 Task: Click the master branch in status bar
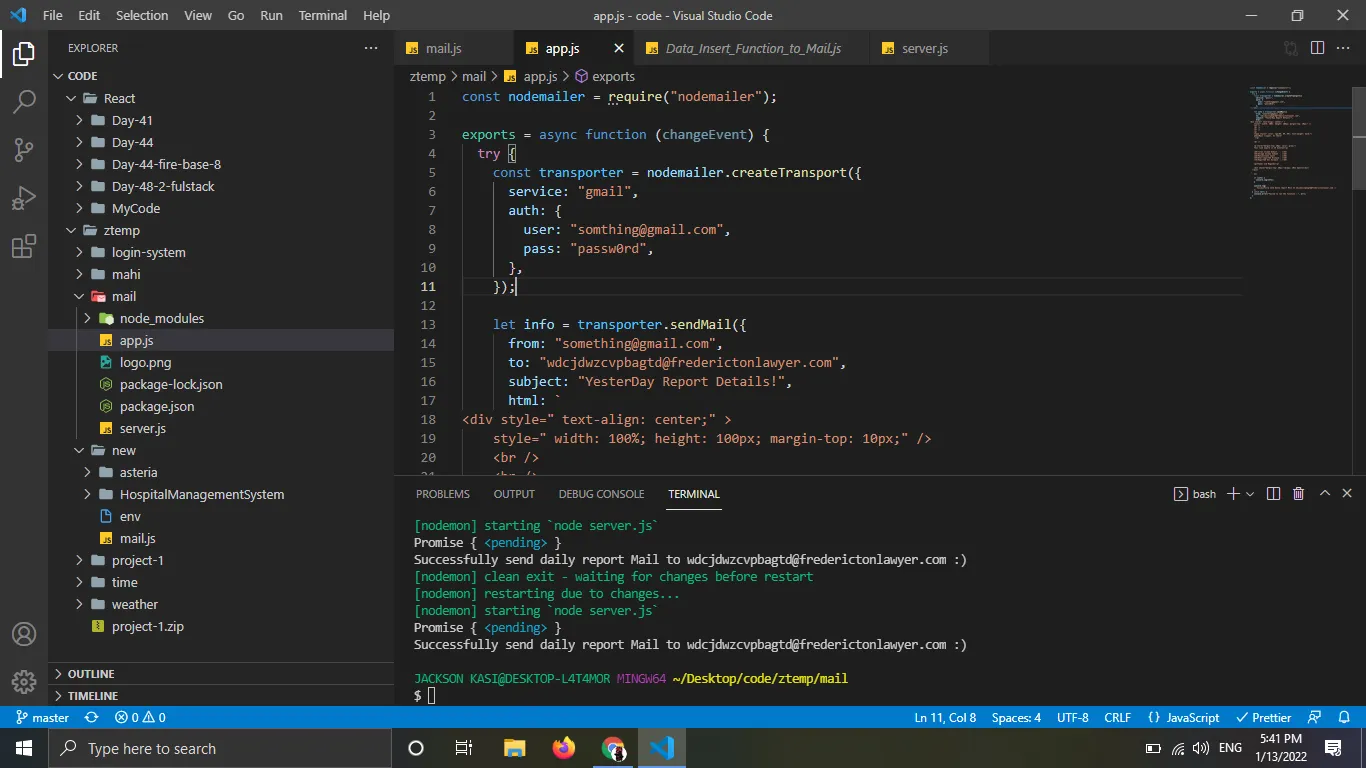pyautogui.click(x=43, y=717)
